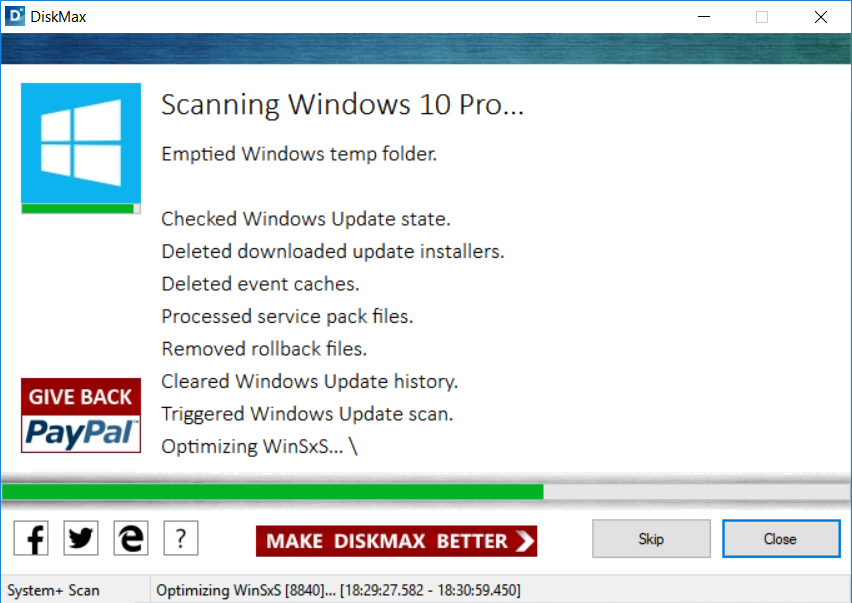This screenshot has height=603, width=852.
Task: Click the blue Windows logo tile
Action: [x=81, y=142]
